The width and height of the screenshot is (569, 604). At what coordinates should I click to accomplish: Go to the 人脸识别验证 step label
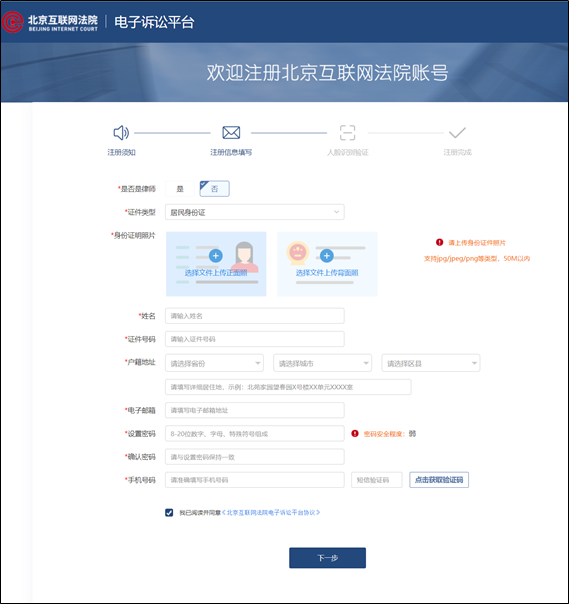347,153
